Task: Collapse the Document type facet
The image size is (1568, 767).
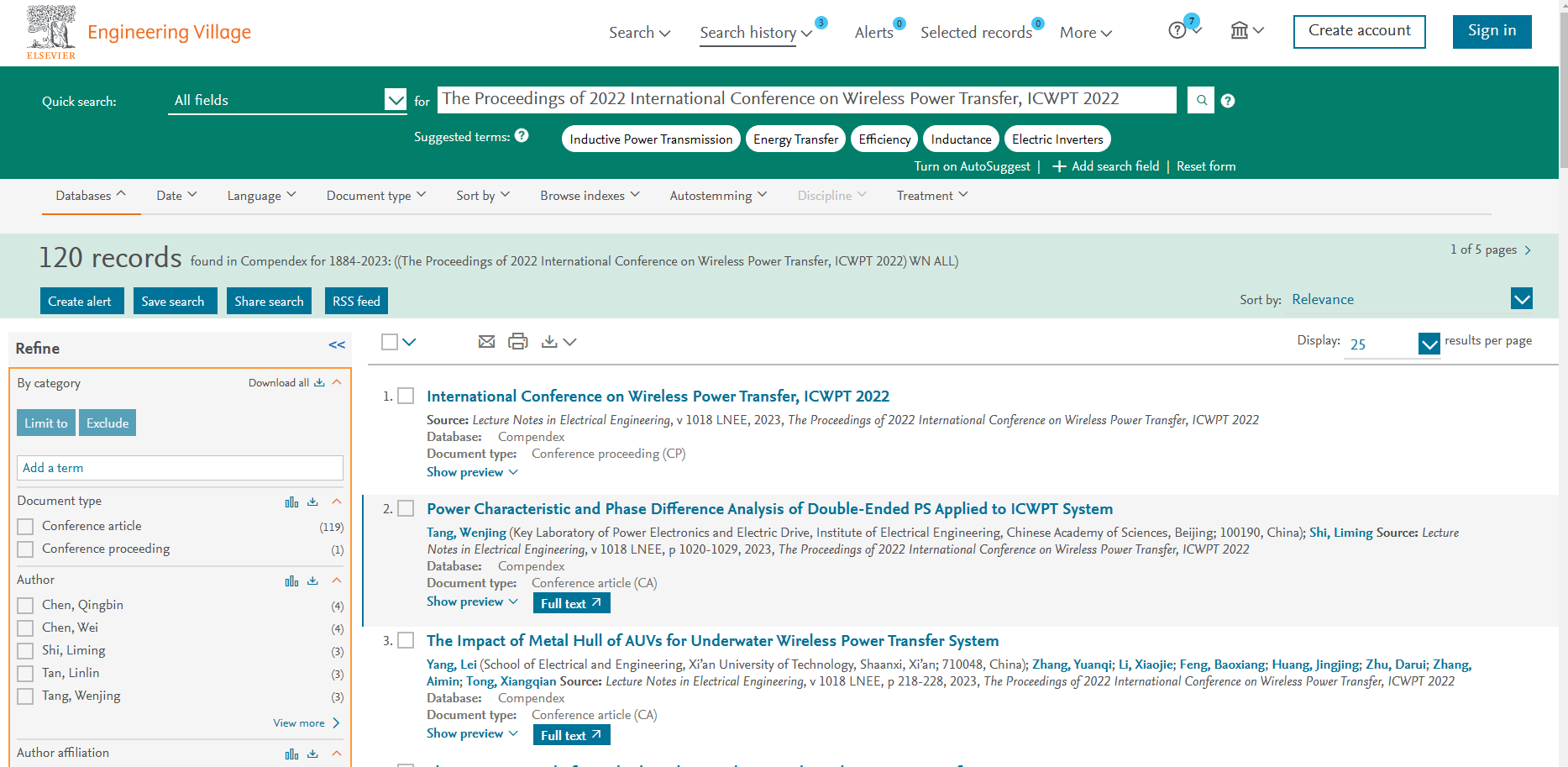Action: click(337, 502)
